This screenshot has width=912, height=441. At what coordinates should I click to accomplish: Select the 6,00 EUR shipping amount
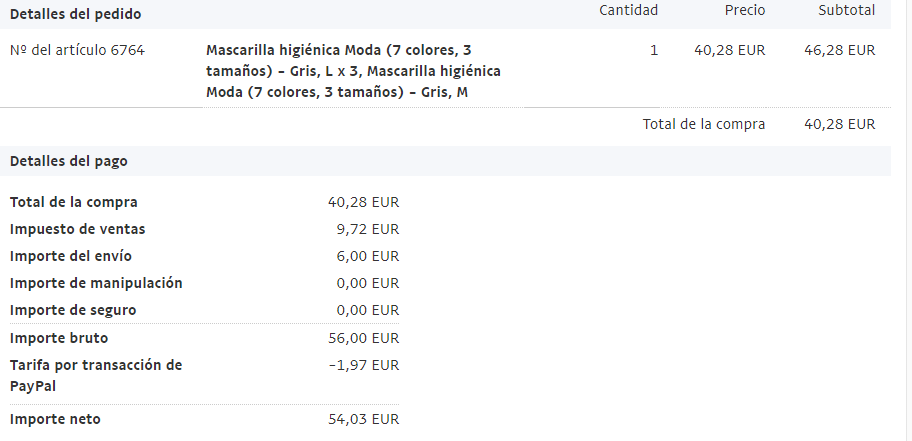point(368,256)
